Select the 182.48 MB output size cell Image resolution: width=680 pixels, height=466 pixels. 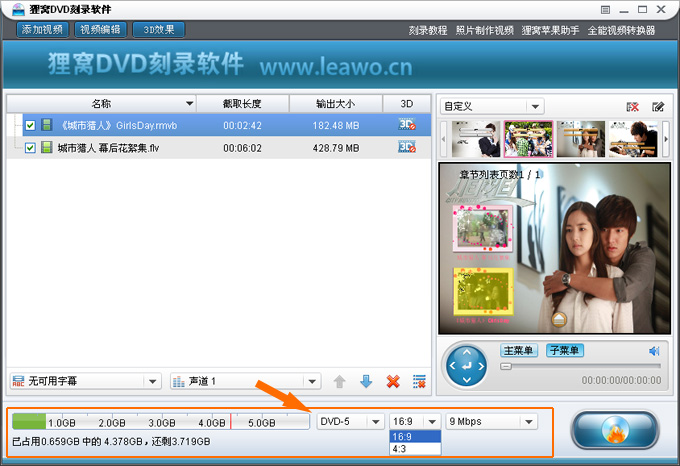pyautogui.click(x=336, y=126)
